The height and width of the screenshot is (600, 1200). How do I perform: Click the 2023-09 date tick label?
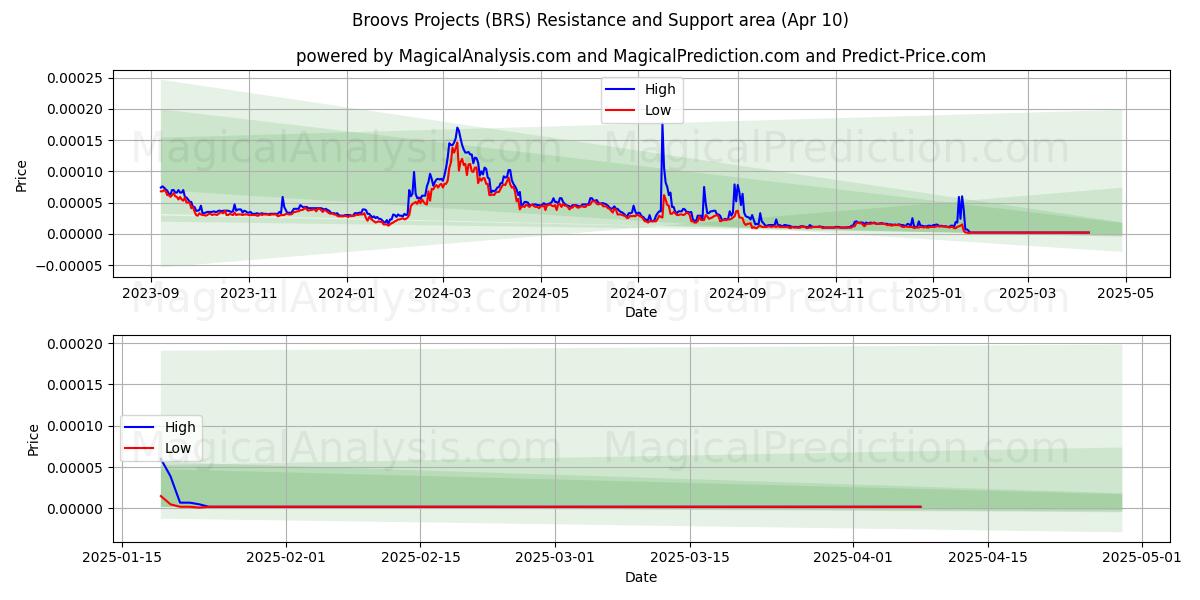click(x=151, y=294)
